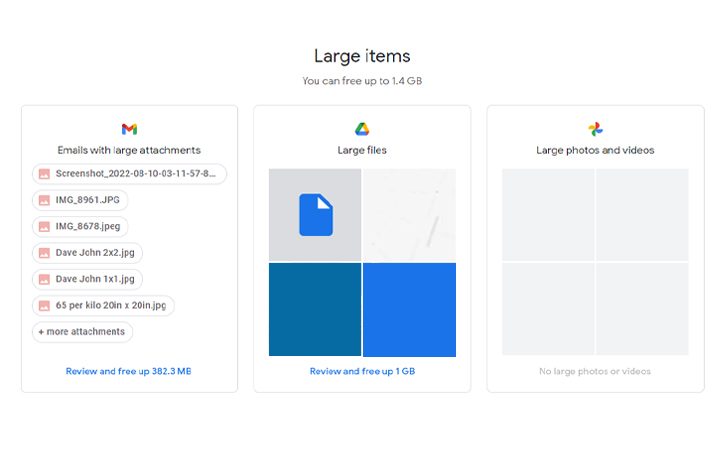Click Review and free up 382.3 MB
Viewport: 725px width, 458px height.
click(129, 371)
